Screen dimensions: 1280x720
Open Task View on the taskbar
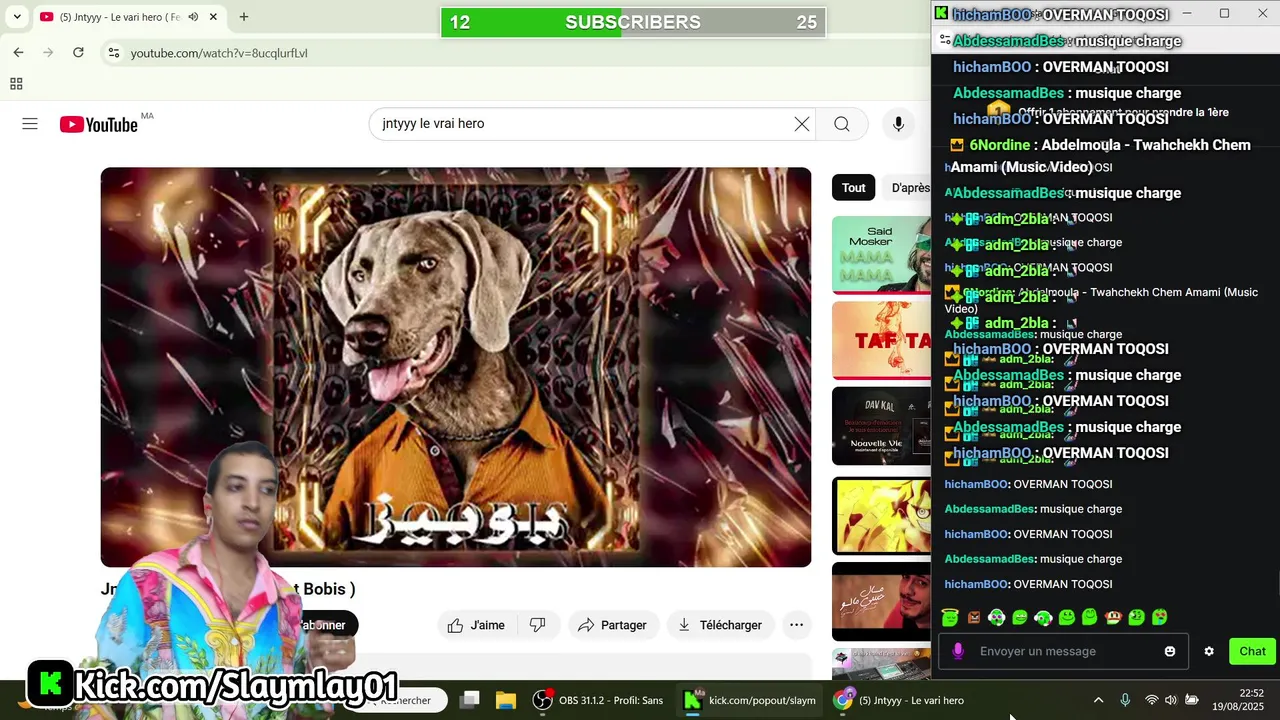470,700
